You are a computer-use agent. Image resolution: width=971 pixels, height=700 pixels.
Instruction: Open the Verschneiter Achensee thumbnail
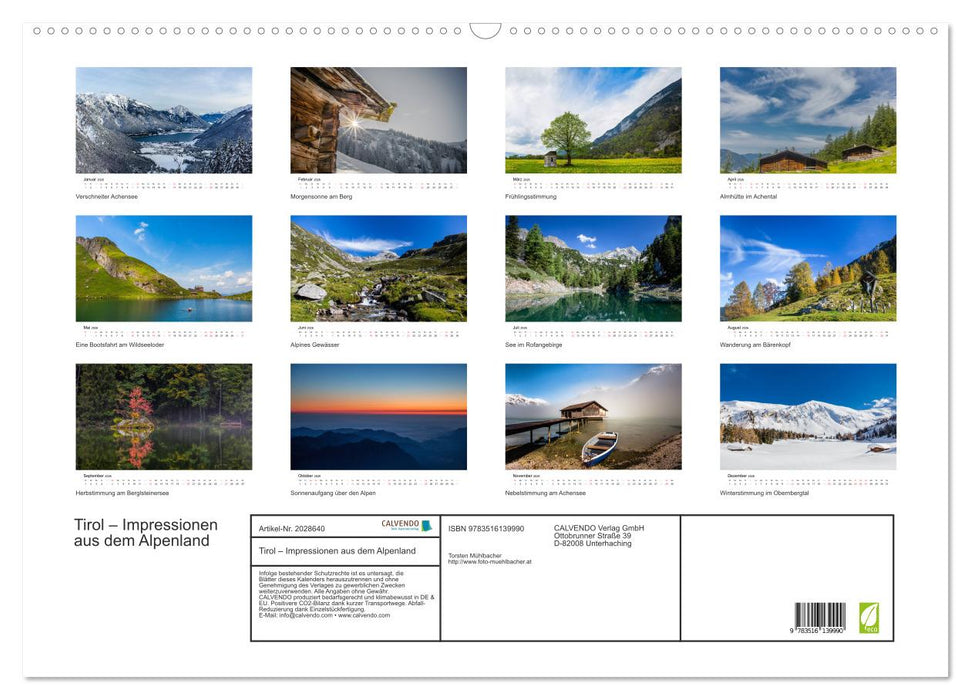pyautogui.click(x=165, y=118)
